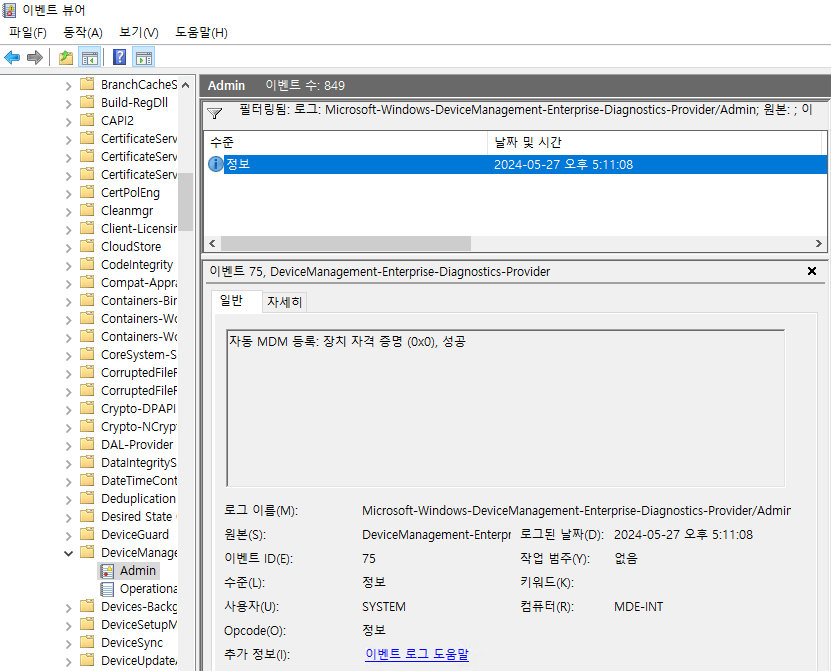This screenshot has height=671, width=831.
Task: Click the event list scroll left arrow
Action: 212,243
